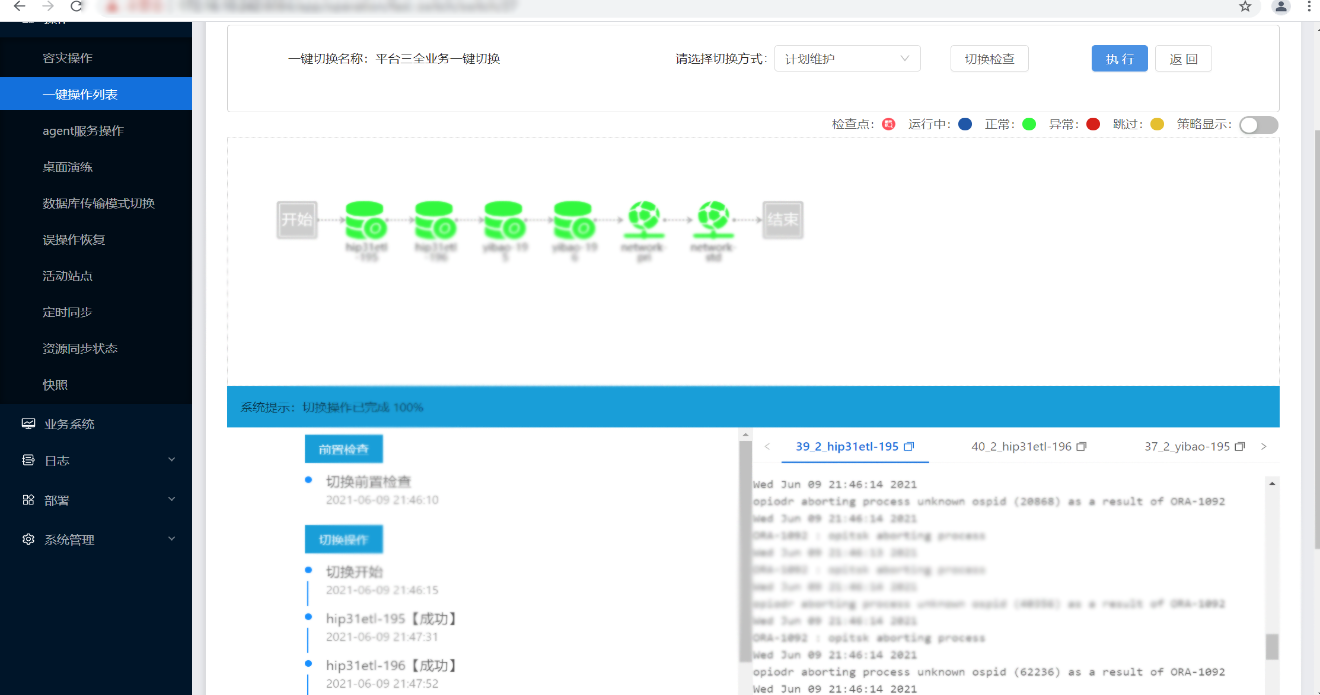
Task: Click the 结束 end node
Action: pyautogui.click(x=782, y=220)
